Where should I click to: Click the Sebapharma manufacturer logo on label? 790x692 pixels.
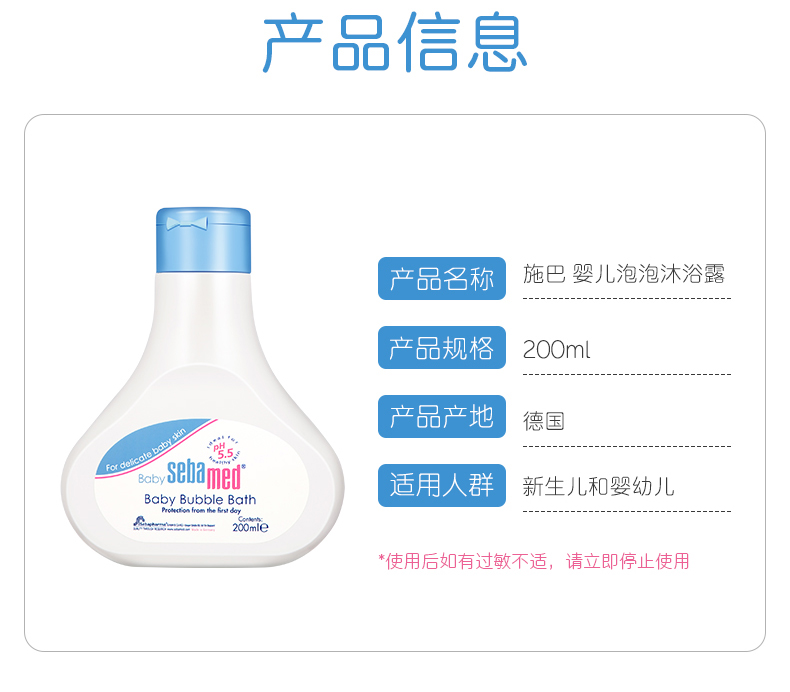point(174,524)
